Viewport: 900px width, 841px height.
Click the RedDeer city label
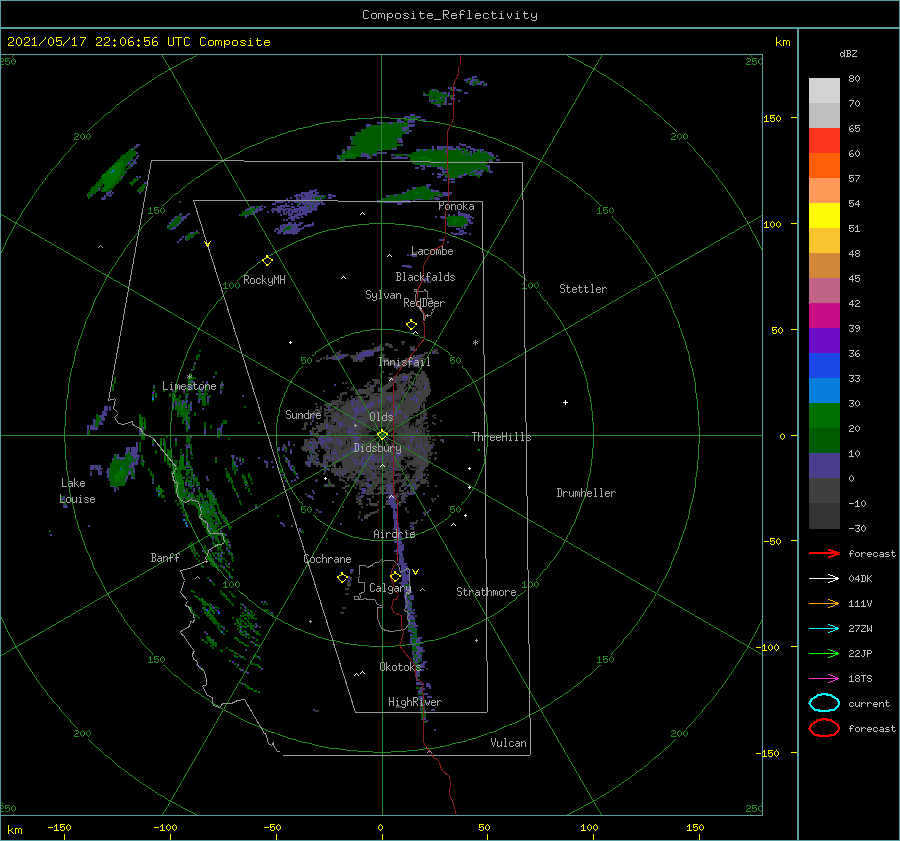click(424, 303)
